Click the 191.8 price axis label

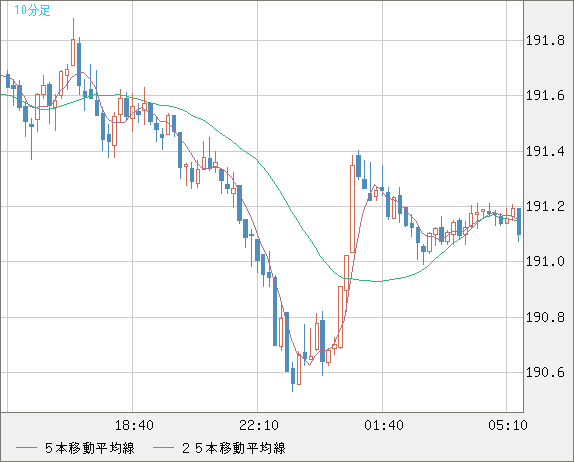pyautogui.click(x=545, y=40)
